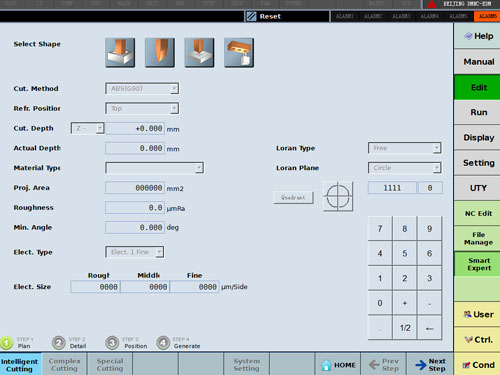Click the User button
The width and height of the screenshot is (500, 375).
click(477, 314)
